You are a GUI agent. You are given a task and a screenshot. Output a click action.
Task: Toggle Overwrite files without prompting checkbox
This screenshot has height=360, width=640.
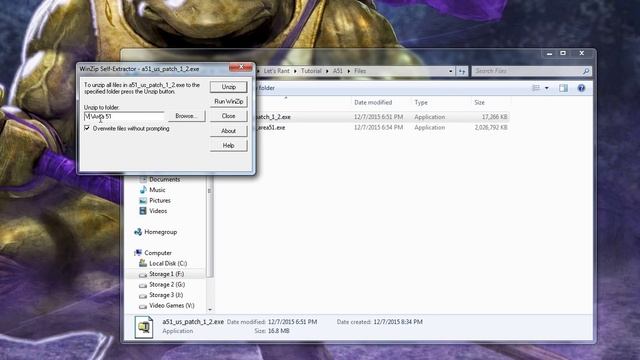87,128
